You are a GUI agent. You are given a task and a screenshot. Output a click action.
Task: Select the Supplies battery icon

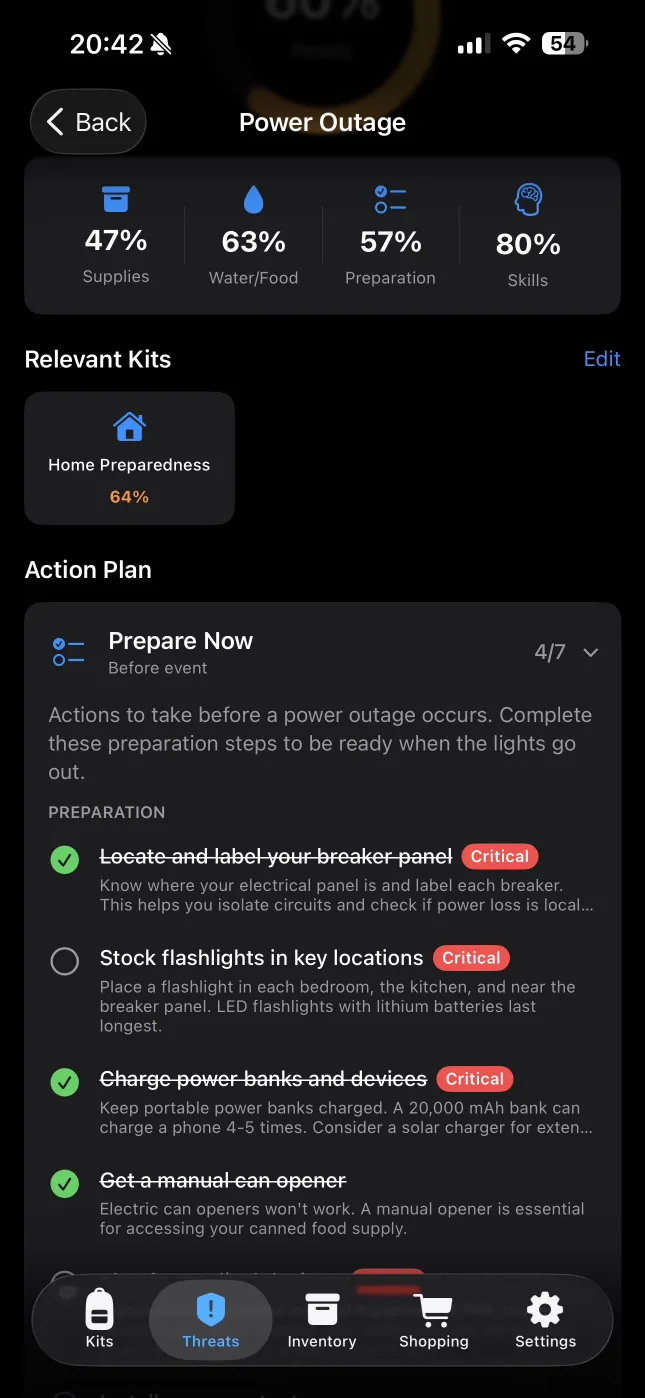tap(116, 198)
